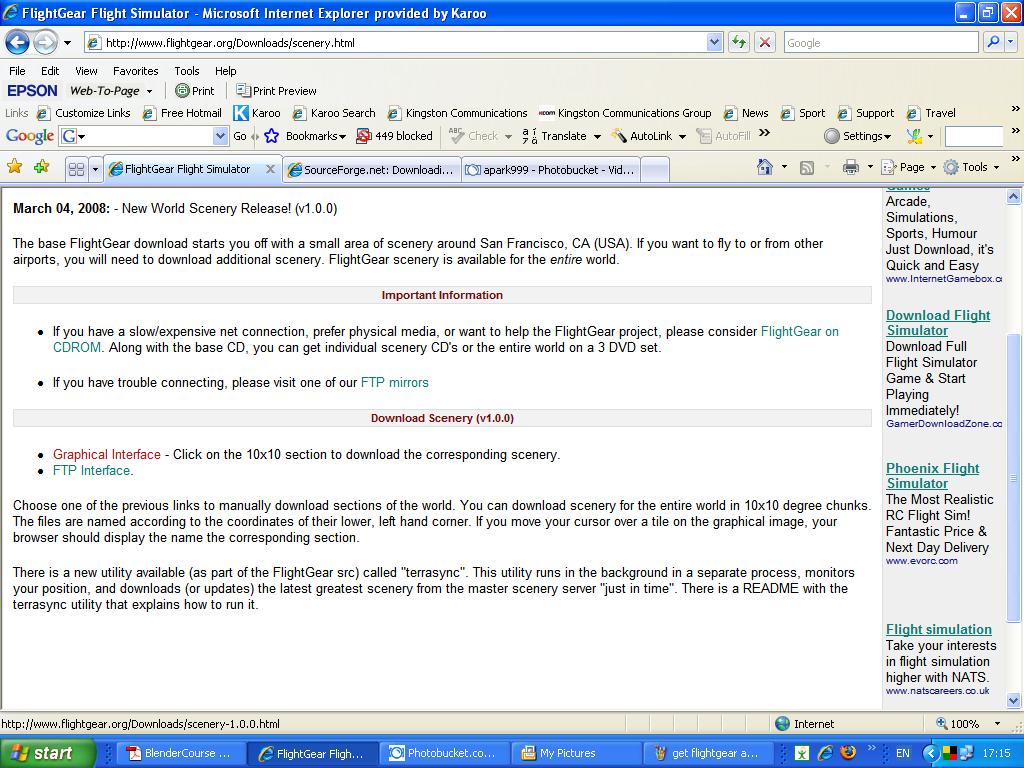Click the 449 blocked popup blocker

[394, 136]
